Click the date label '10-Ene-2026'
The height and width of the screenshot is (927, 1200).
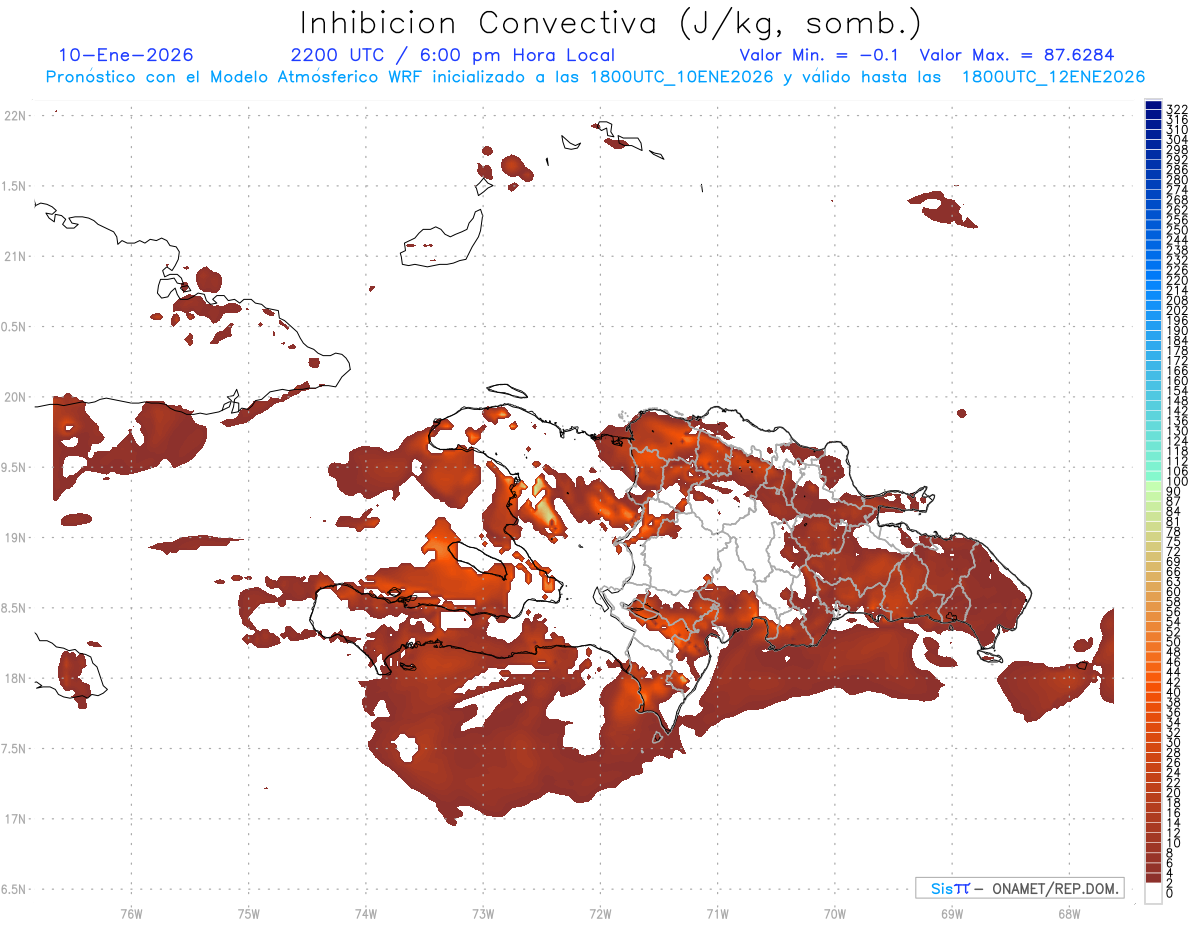(x=126, y=55)
